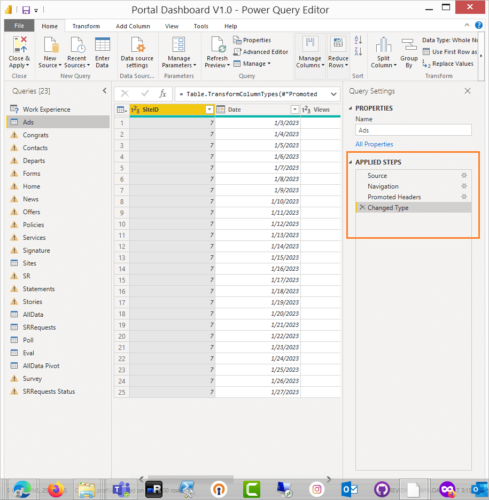Click the Split Column icon
Viewport: 489px width, 500px height.
(383, 45)
